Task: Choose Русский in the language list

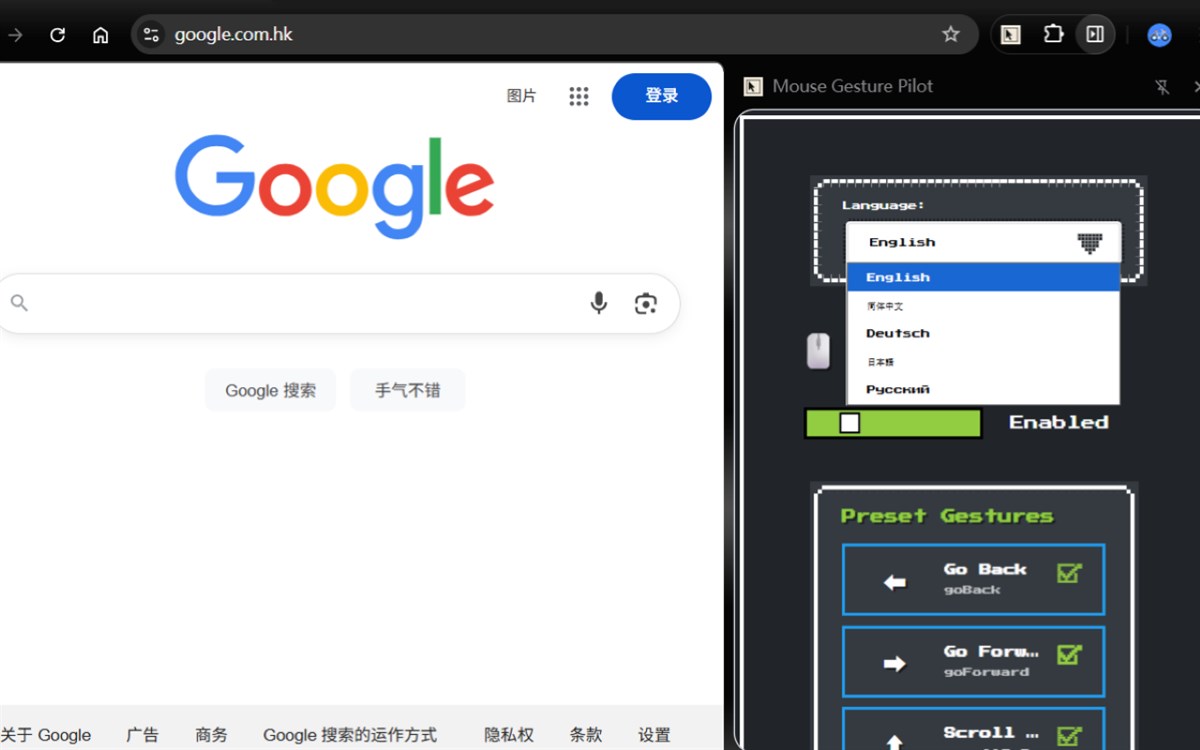Action: click(983, 389)
